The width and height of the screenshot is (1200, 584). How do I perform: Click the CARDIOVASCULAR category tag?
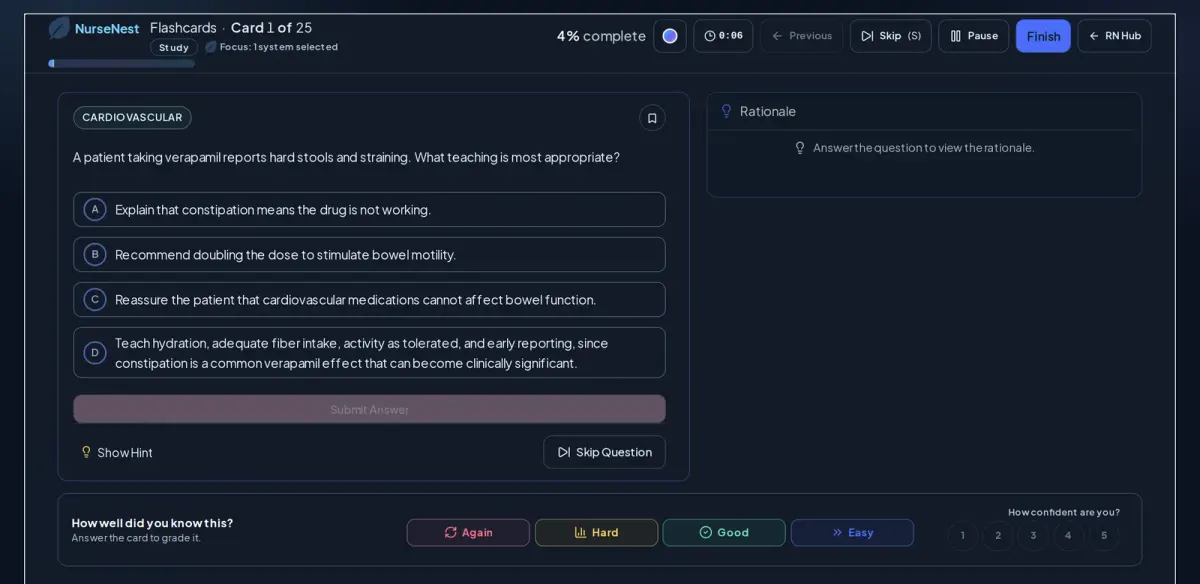[132, 118]
